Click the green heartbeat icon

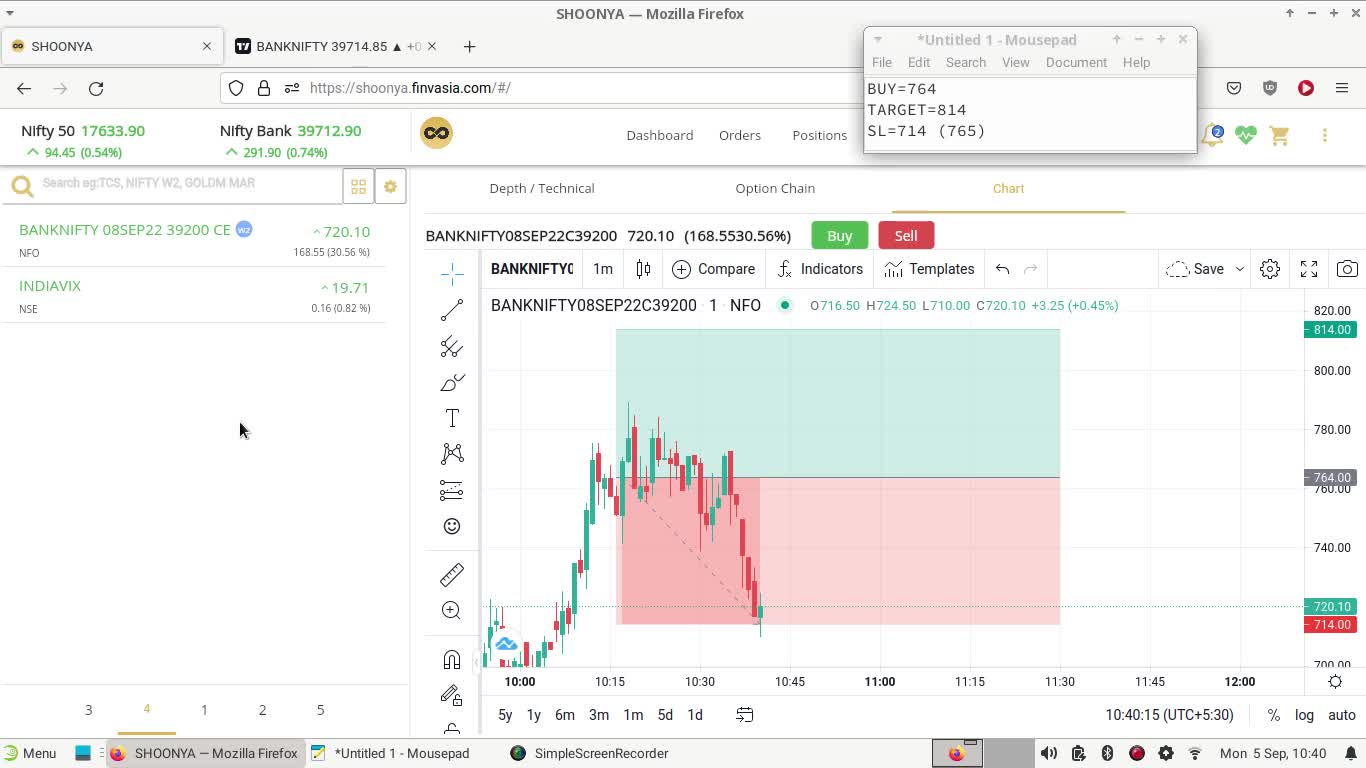[x=1246, y=135]
